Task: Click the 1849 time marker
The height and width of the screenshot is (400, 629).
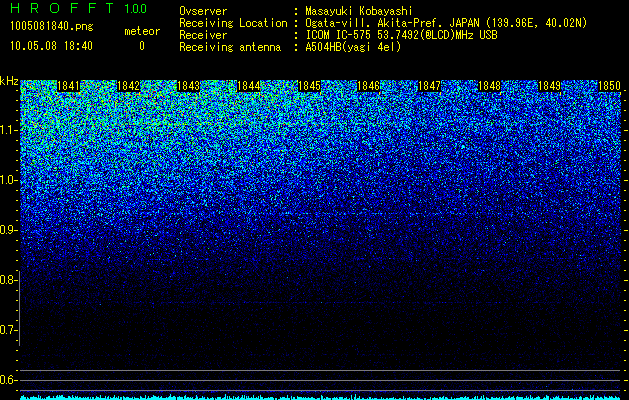Action: point(549,86)
